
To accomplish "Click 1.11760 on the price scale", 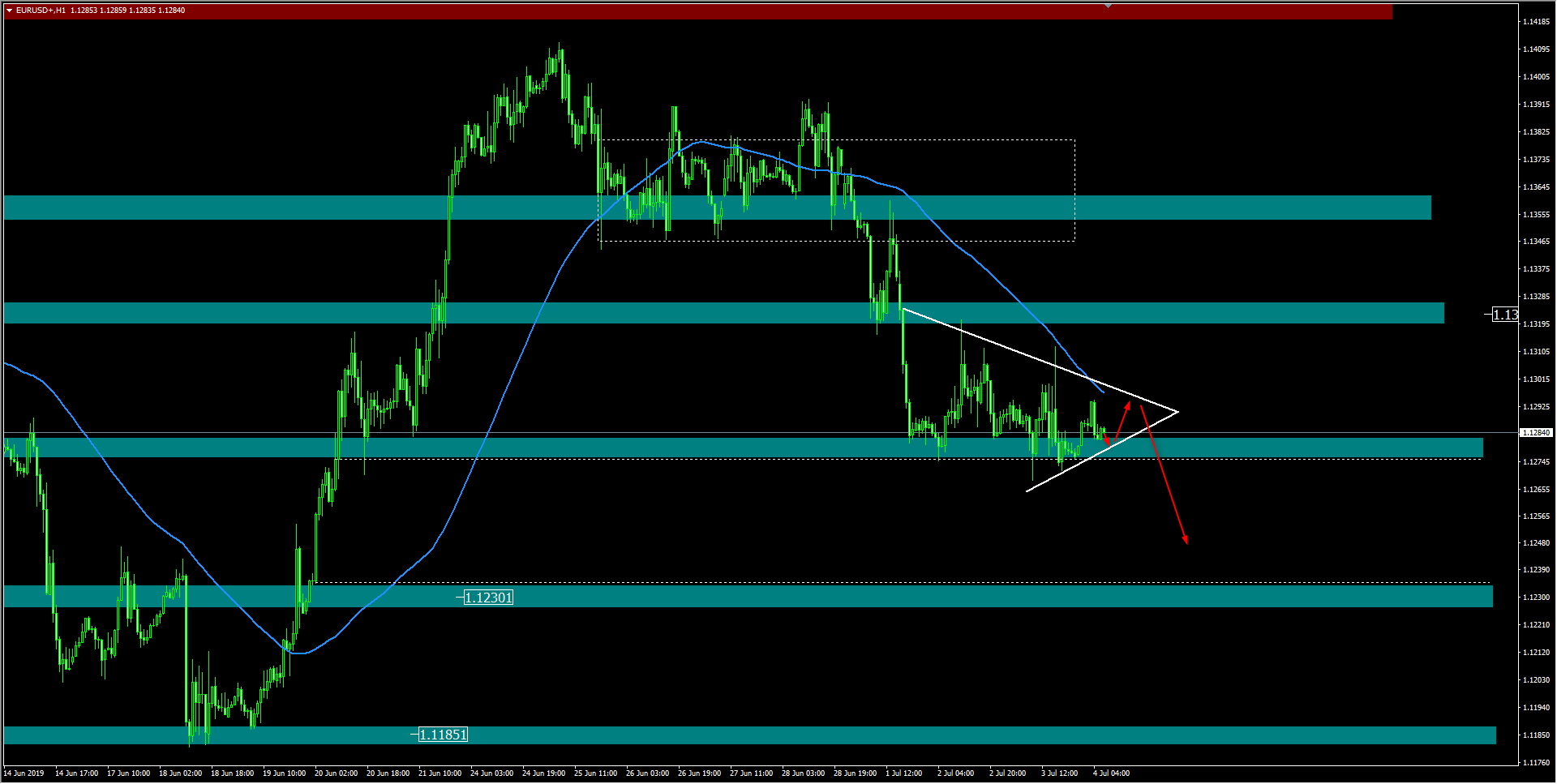I will click(1536, 763).
